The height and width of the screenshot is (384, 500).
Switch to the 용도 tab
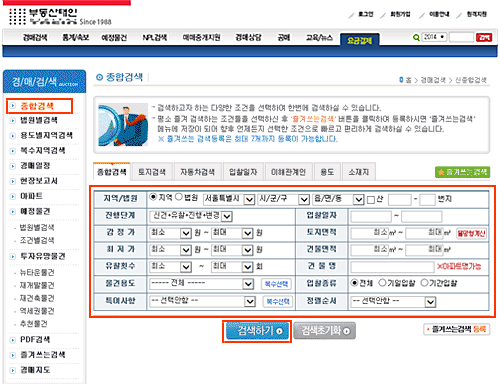327,172
